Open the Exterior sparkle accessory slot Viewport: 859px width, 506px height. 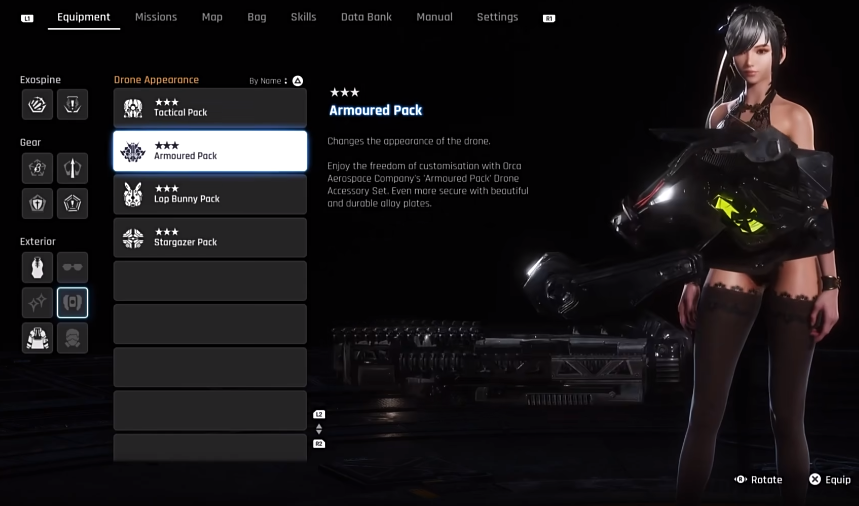click(37, 302)
